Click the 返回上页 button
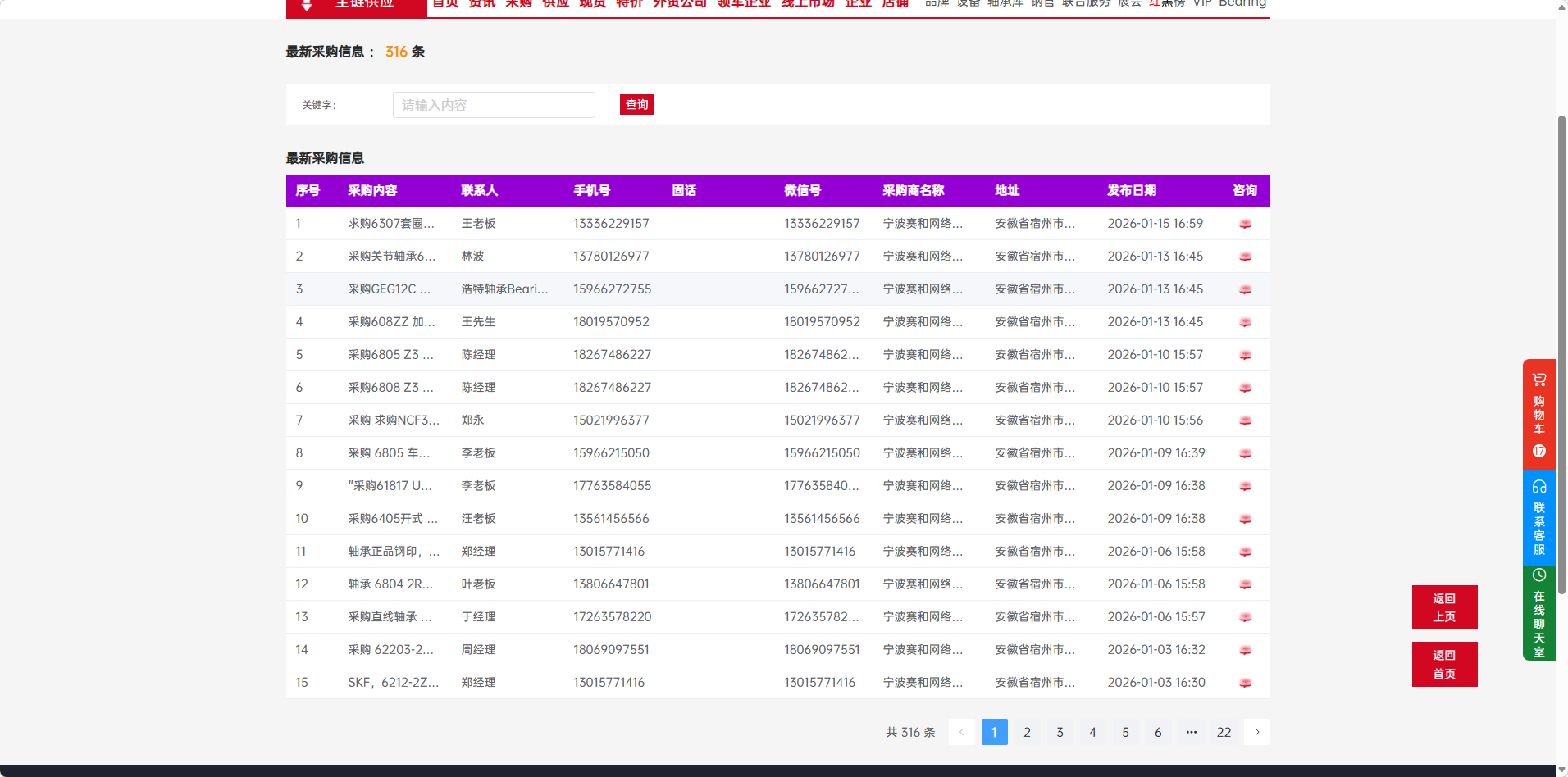The width and height of the screenshot is (1568, 777). tap(1444, 607)
